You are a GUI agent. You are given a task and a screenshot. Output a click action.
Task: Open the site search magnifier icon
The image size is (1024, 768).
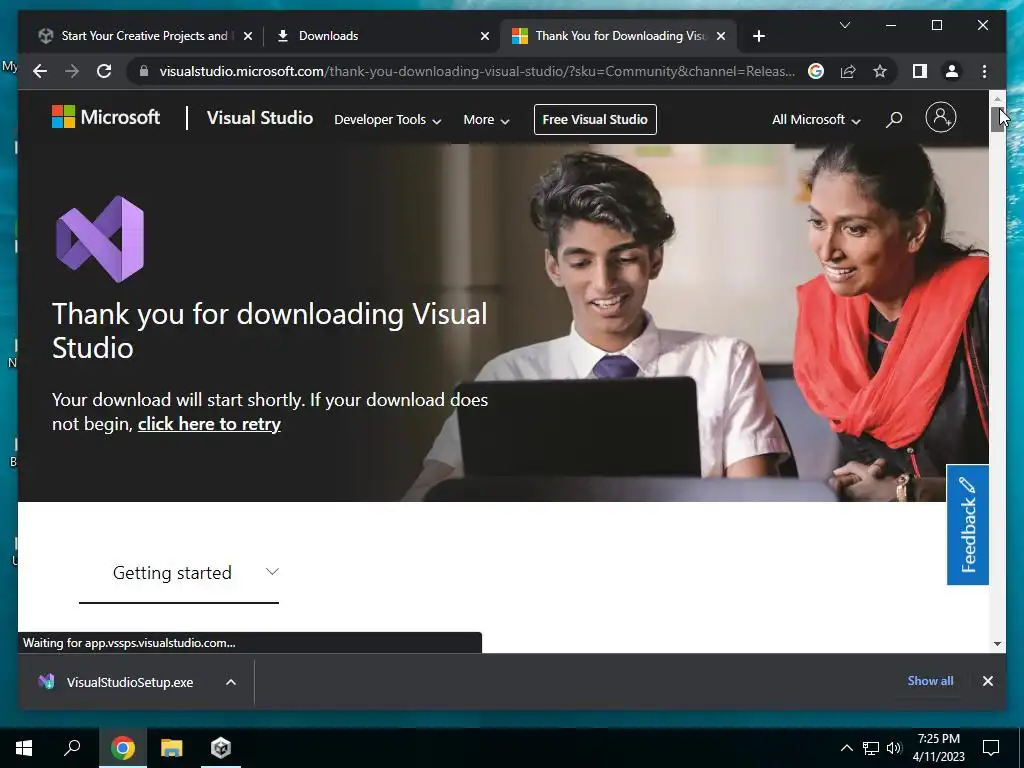(894, 119)
